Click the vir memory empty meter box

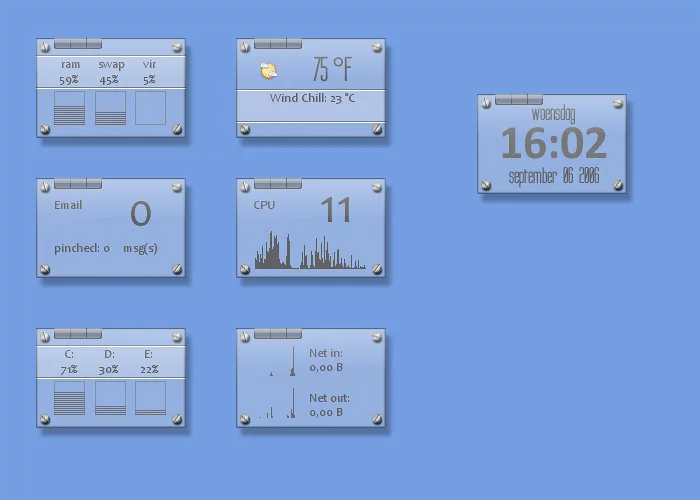[x=150, y=108]
